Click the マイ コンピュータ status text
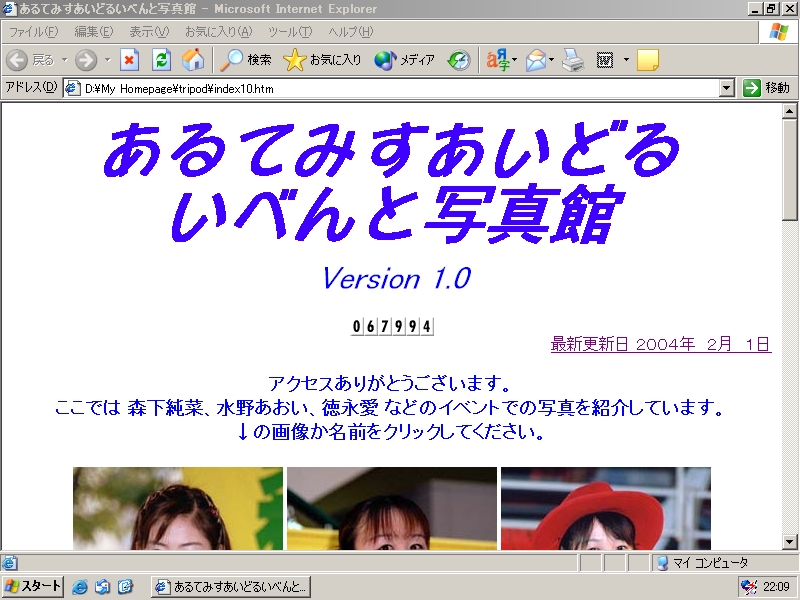Screen dimensions: 800x600 (x=710, y=563)
